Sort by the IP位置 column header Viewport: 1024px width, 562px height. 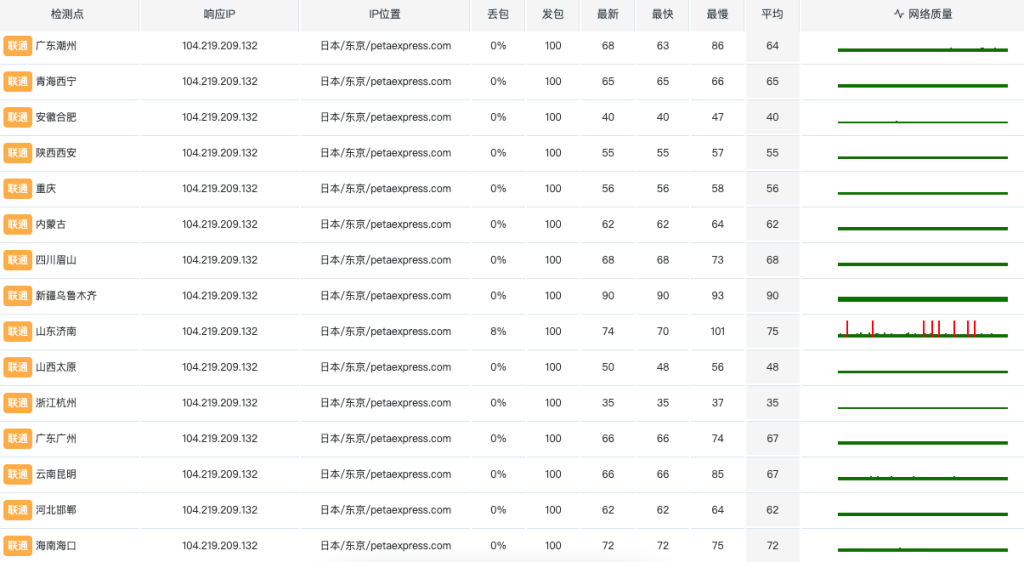pos(385,14)
